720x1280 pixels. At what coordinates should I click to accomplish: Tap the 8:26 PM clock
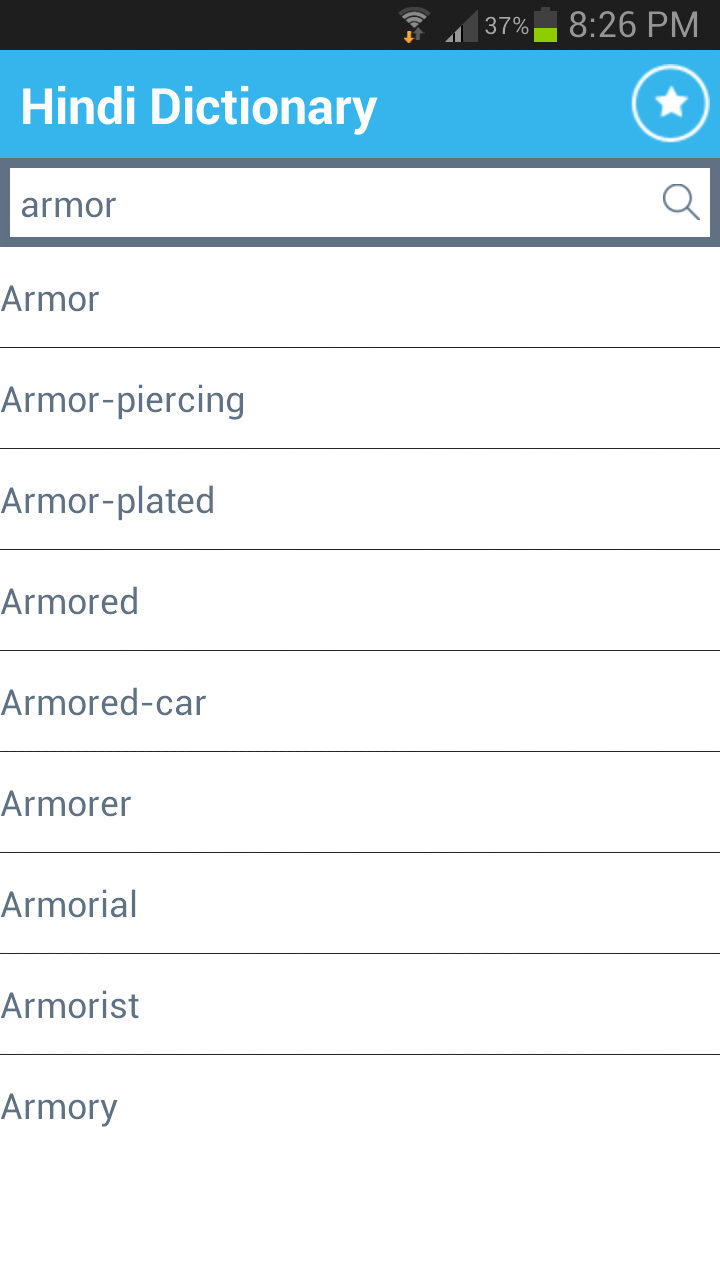click(x=633, y=25)
